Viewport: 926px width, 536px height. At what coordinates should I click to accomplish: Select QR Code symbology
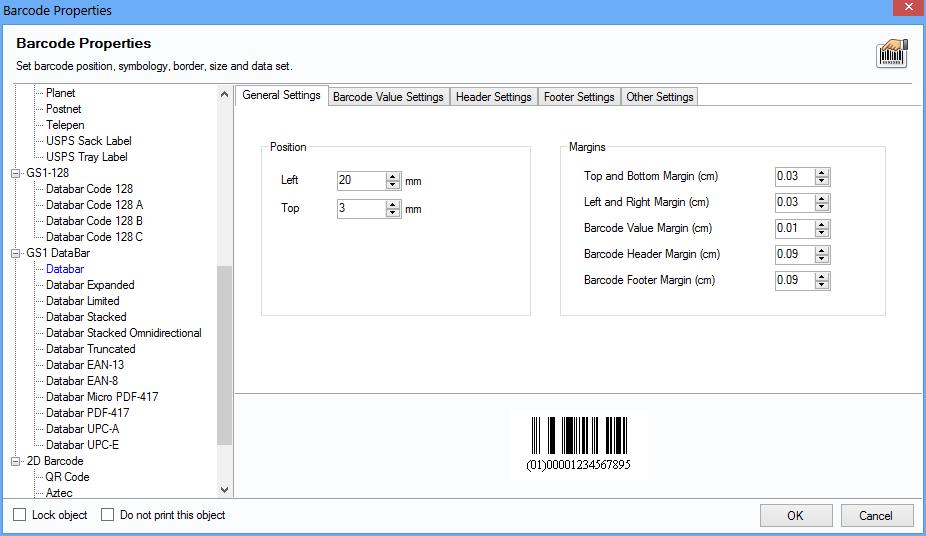click(x=67, y=477)
